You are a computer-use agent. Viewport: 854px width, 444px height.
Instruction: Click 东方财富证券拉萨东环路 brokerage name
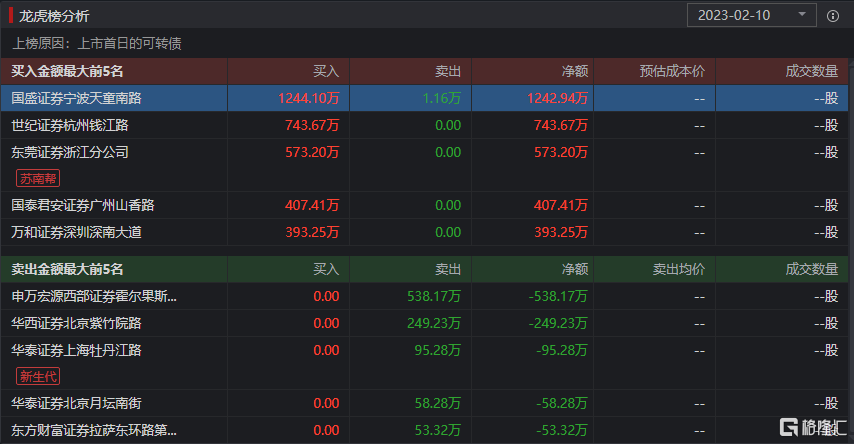(94, 430)
